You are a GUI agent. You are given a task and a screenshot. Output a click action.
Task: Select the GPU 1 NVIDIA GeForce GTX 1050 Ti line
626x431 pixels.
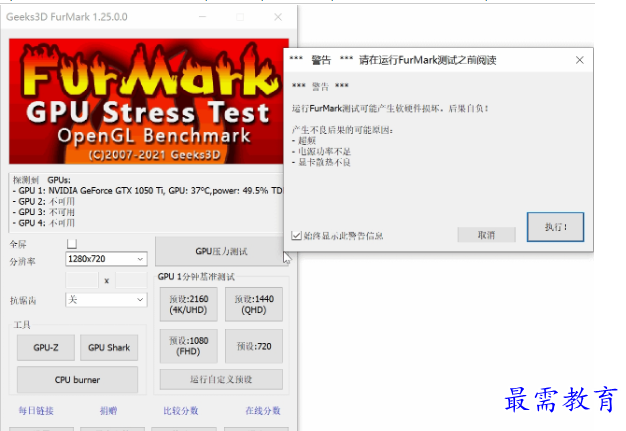(147, 191)
